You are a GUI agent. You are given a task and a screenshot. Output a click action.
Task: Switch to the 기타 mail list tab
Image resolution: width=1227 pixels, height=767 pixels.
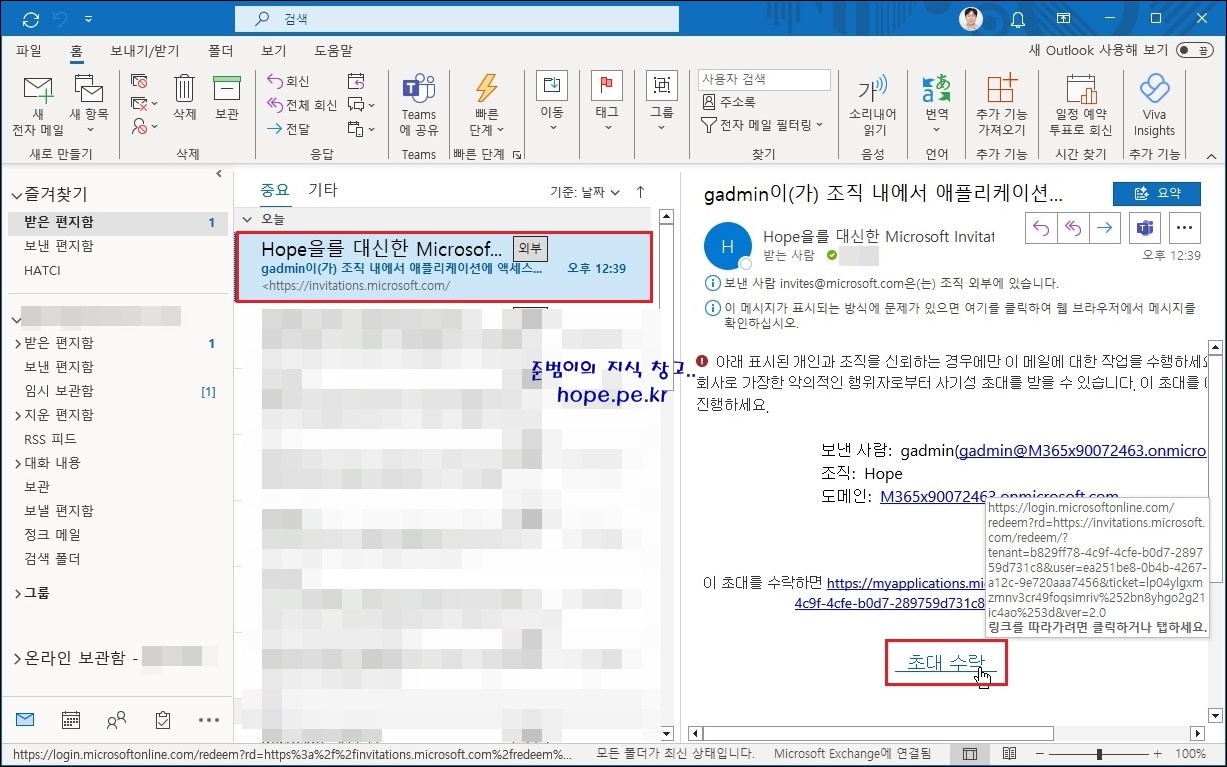(323, 190)
